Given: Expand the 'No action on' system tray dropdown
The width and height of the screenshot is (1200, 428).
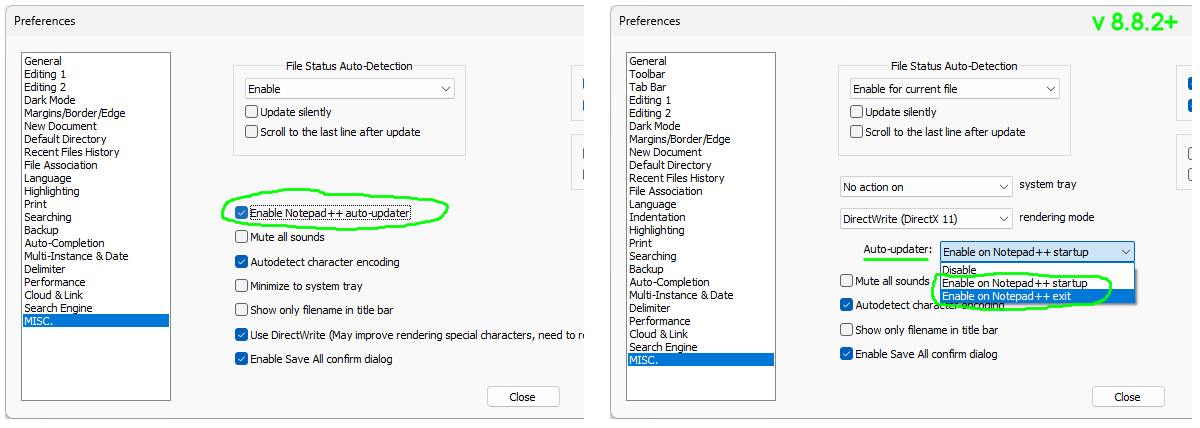Looking at the screenshot, I should (926, 187).
